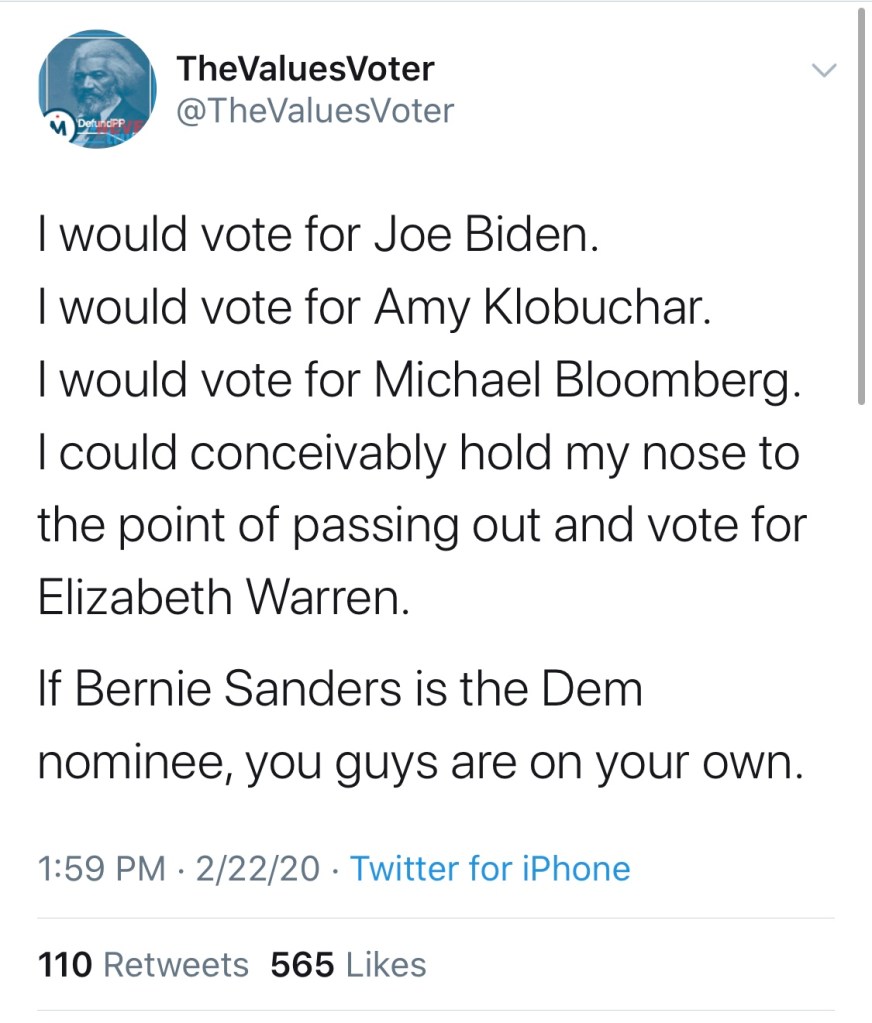The height and width of the screenshot is (1023, 872).
Task: Click the Joe Biden line of tweet
Action: pyautogui.click(x=316, y=235)
